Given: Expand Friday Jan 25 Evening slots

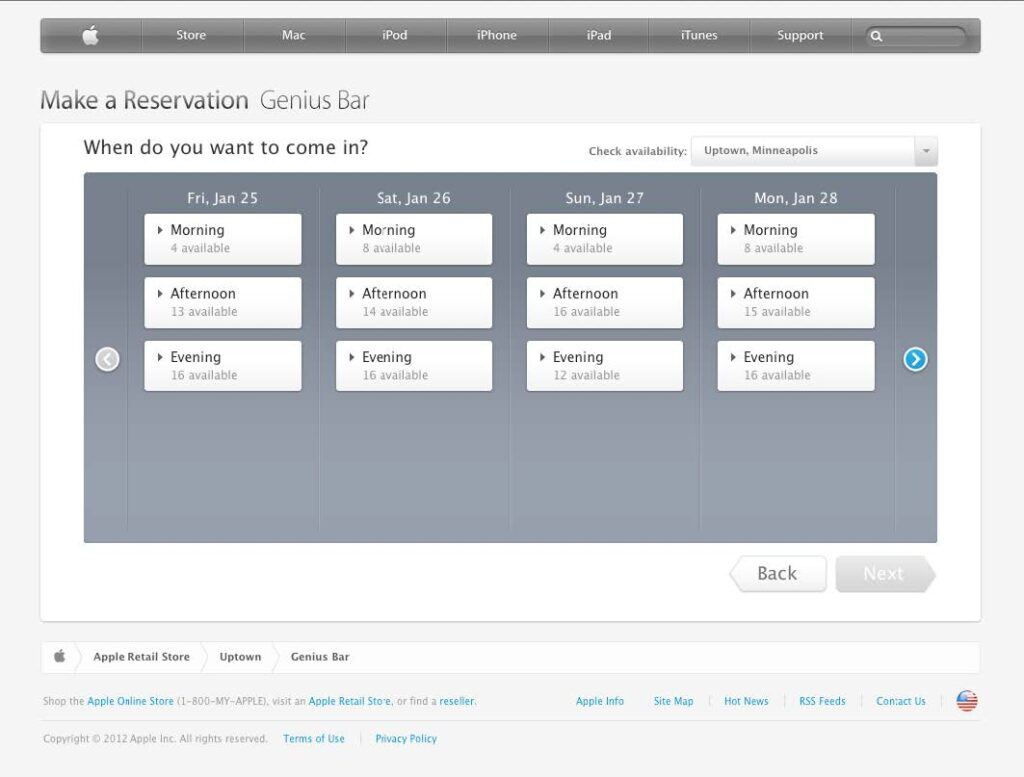Looking at the screenshot, I should (x=222, y=366).
